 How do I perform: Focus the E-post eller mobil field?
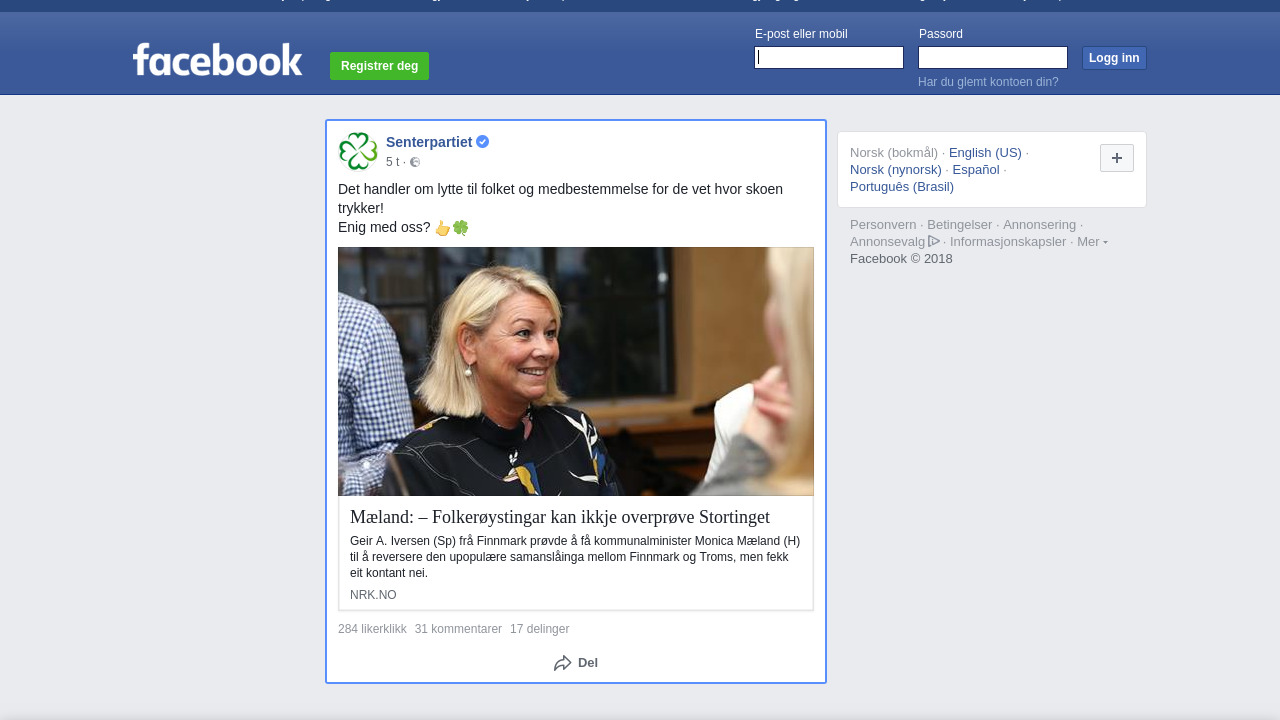click(829, 58)
